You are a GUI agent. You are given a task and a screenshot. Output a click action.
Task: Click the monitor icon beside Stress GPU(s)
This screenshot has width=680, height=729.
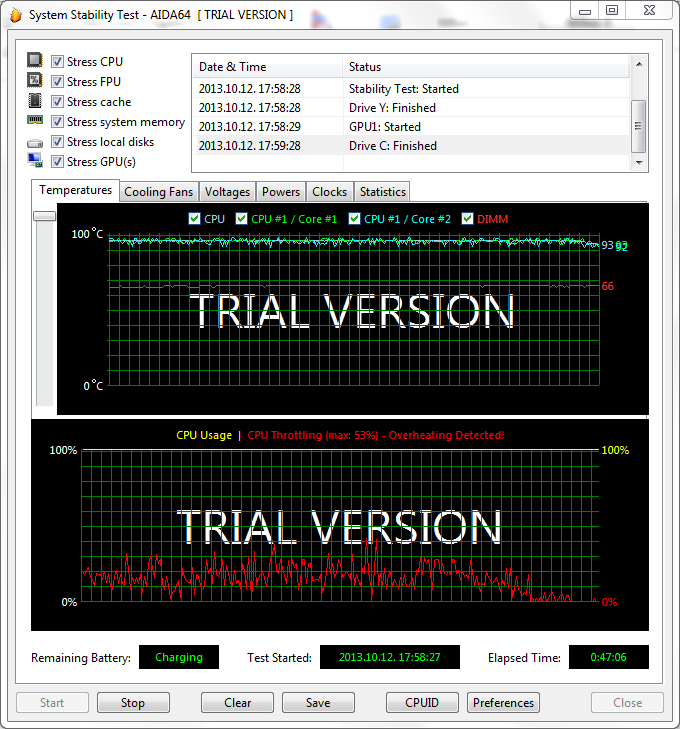pyautogui.click(x=35, y=160)
